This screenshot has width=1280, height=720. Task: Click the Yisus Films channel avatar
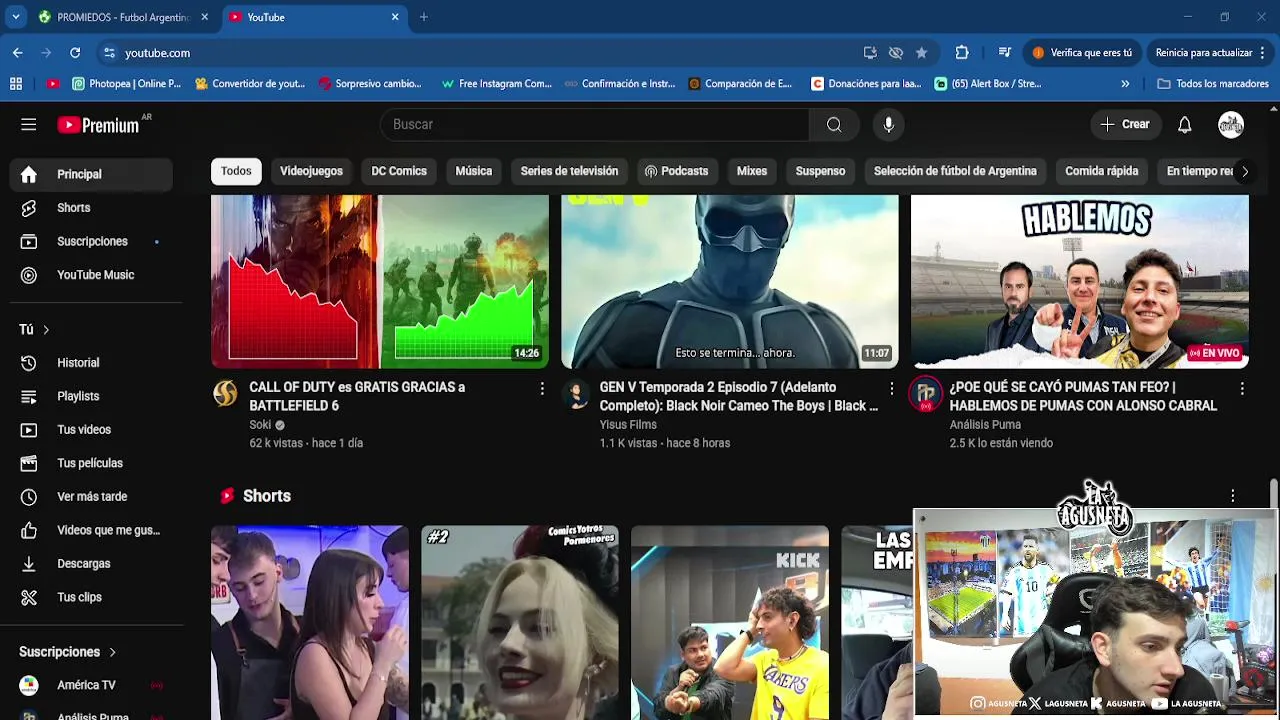click(576, 394)
